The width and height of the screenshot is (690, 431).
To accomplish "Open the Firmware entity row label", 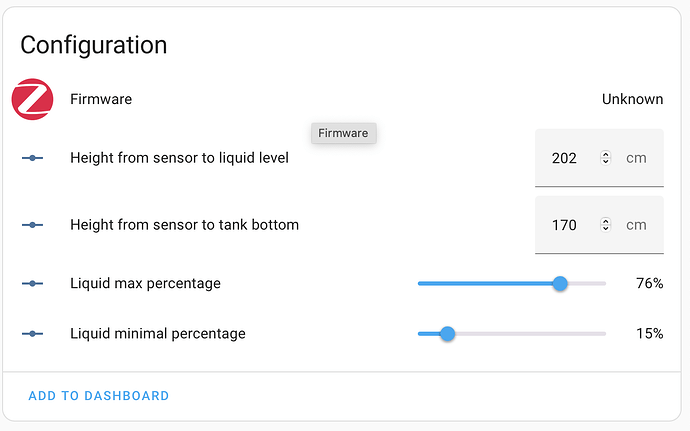I will tap(101, 99).
